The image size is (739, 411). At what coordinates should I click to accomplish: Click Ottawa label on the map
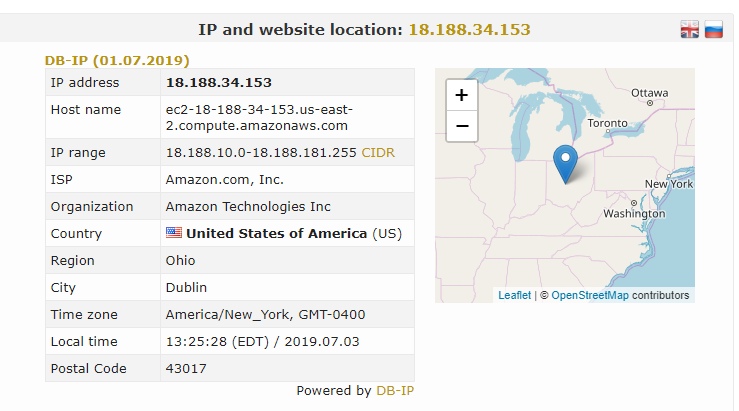coord(649,93)
